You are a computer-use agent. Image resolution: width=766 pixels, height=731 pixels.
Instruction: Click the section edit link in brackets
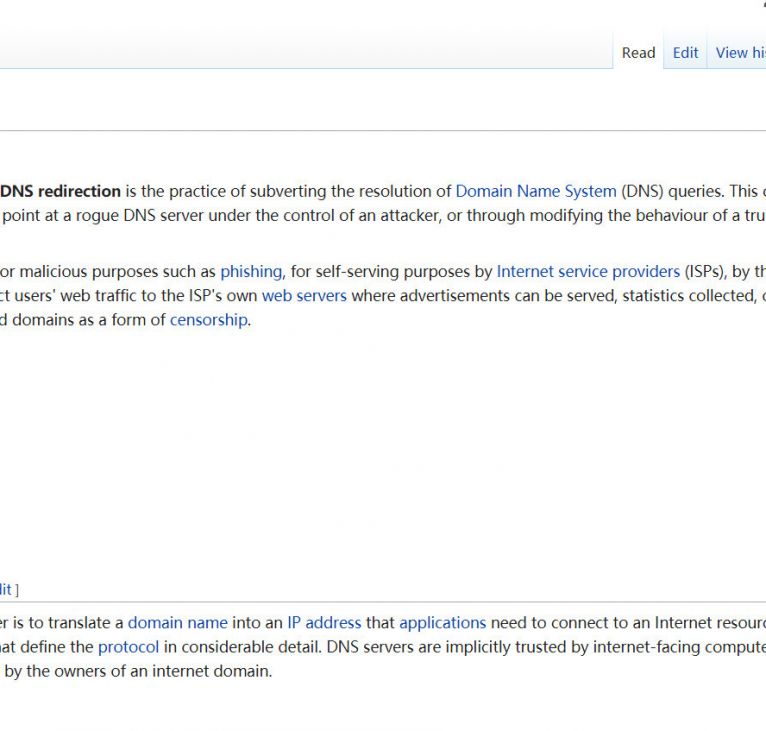pyautogui.click(x=5, y=589)
